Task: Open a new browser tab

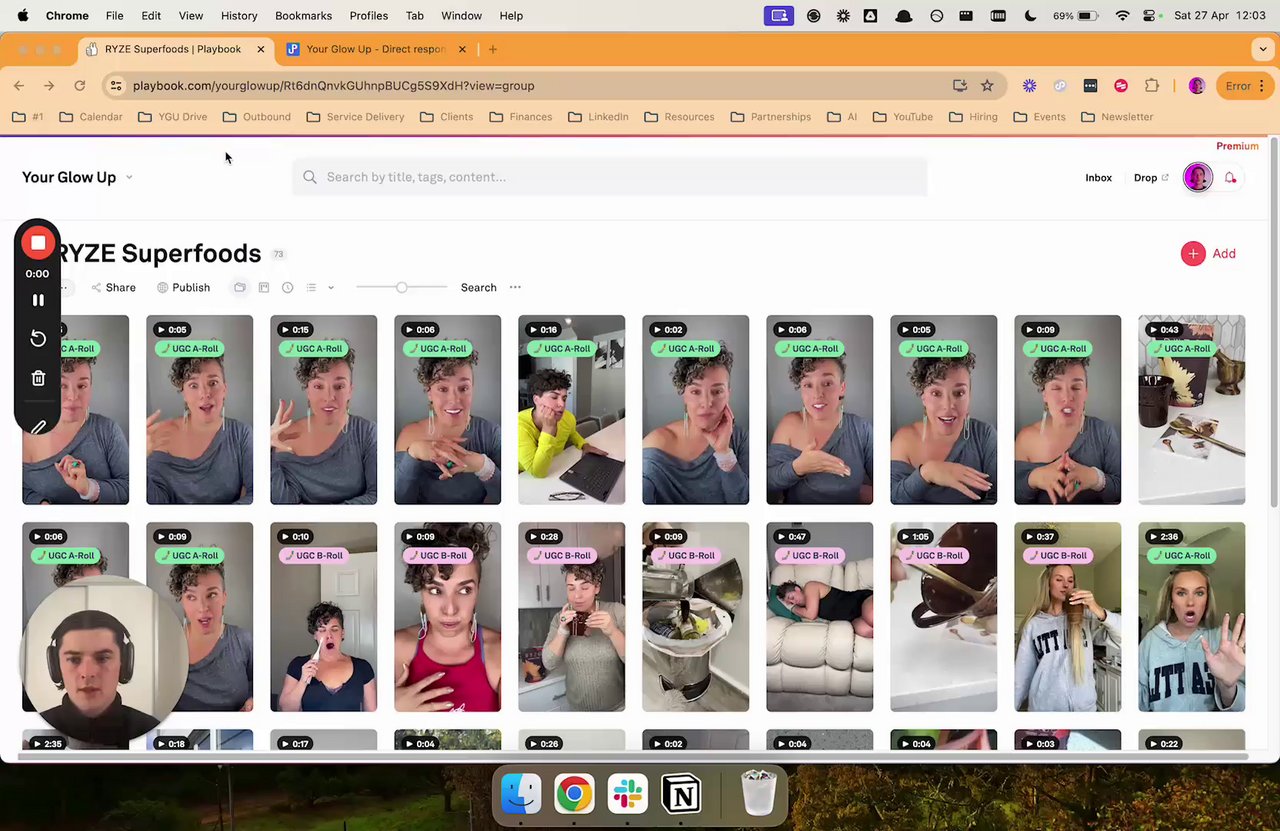Action: pos(493,49)
